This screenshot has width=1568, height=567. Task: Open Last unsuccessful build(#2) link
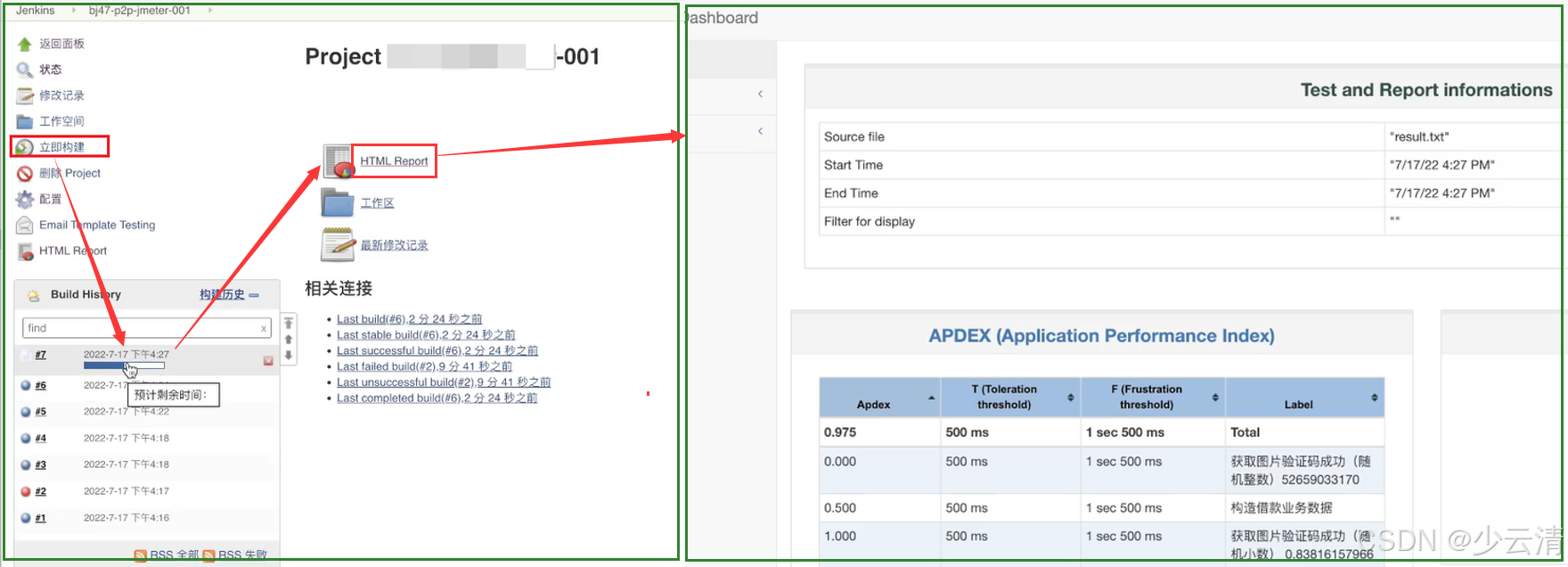tap(444, 382)
